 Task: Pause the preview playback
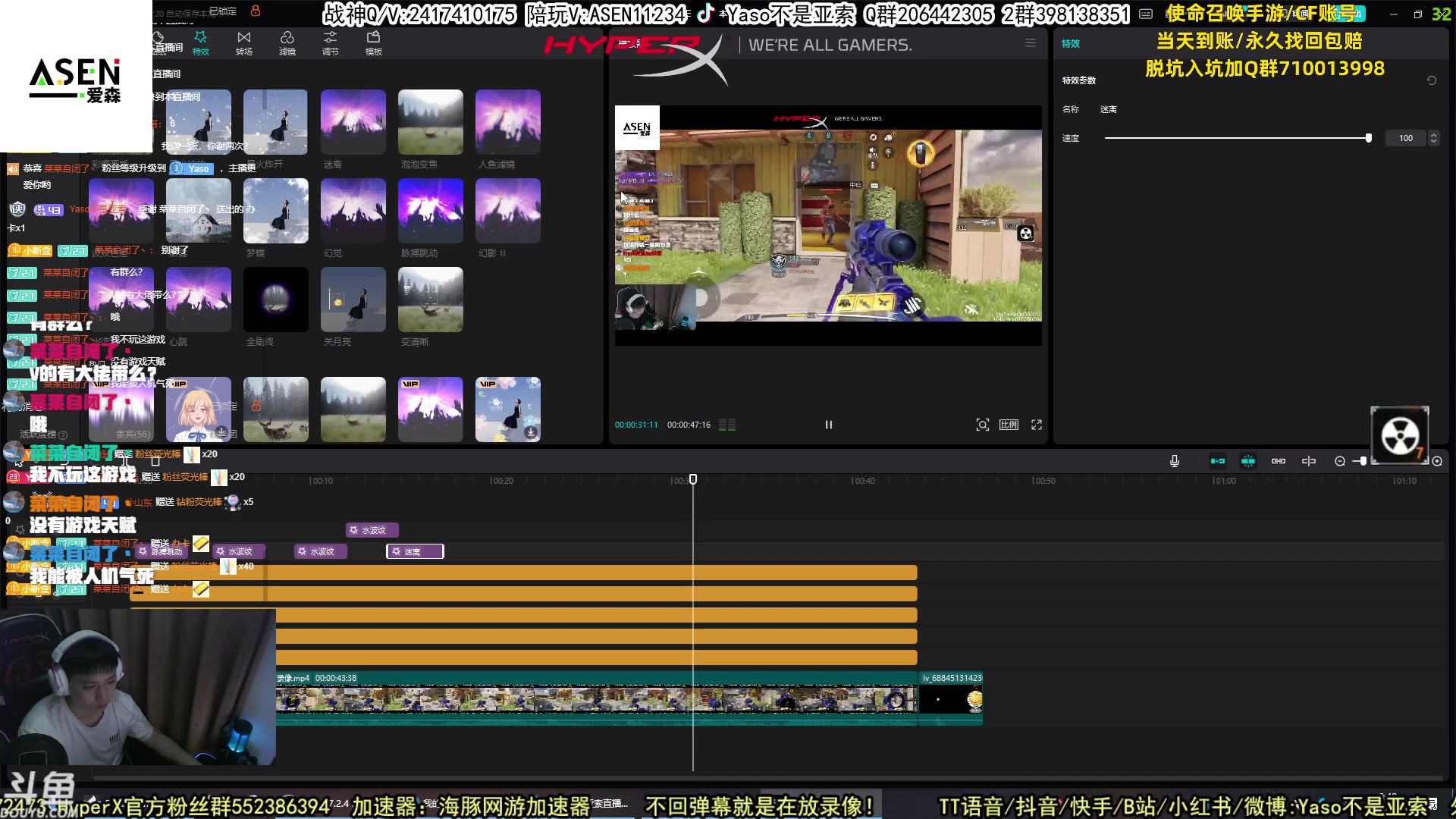coord(829,425)
